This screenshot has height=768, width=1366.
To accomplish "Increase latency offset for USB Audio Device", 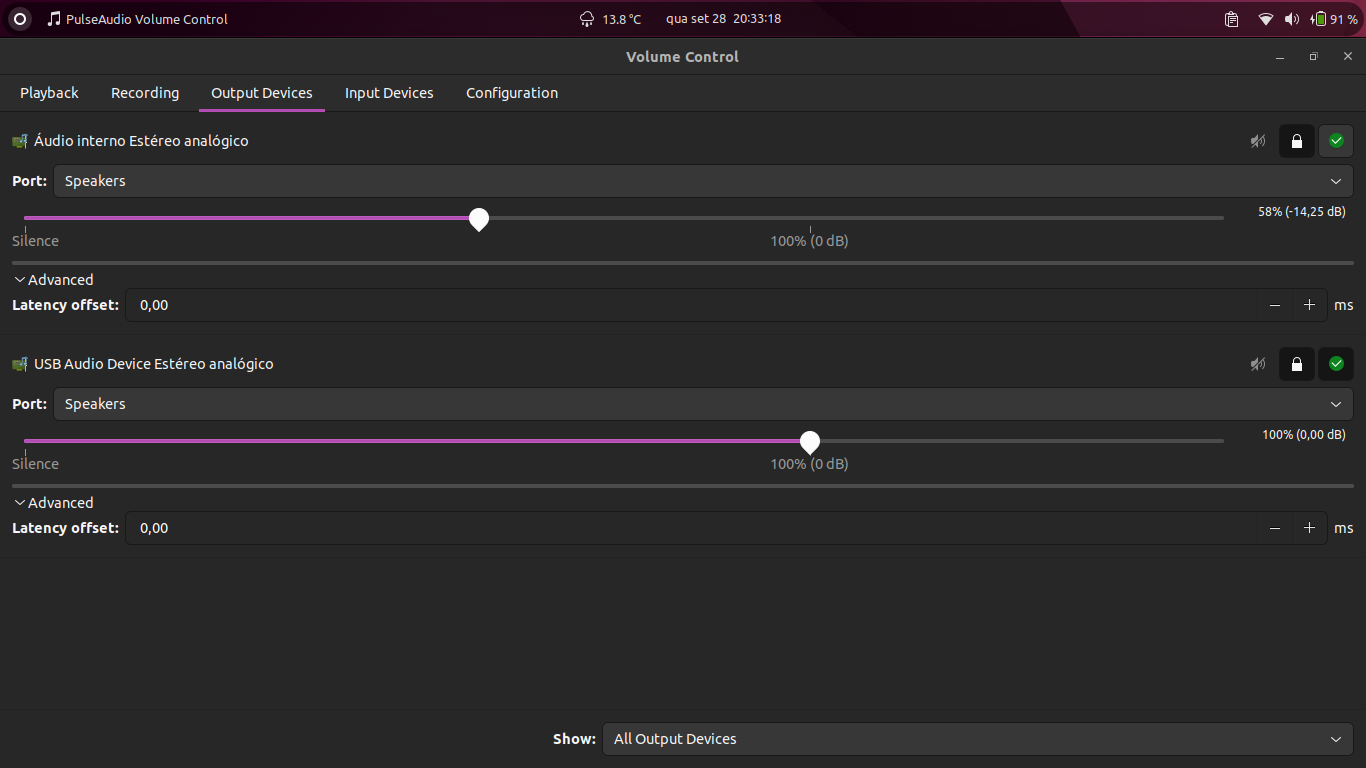I will pyautogui.click(x=1309, y=528).
